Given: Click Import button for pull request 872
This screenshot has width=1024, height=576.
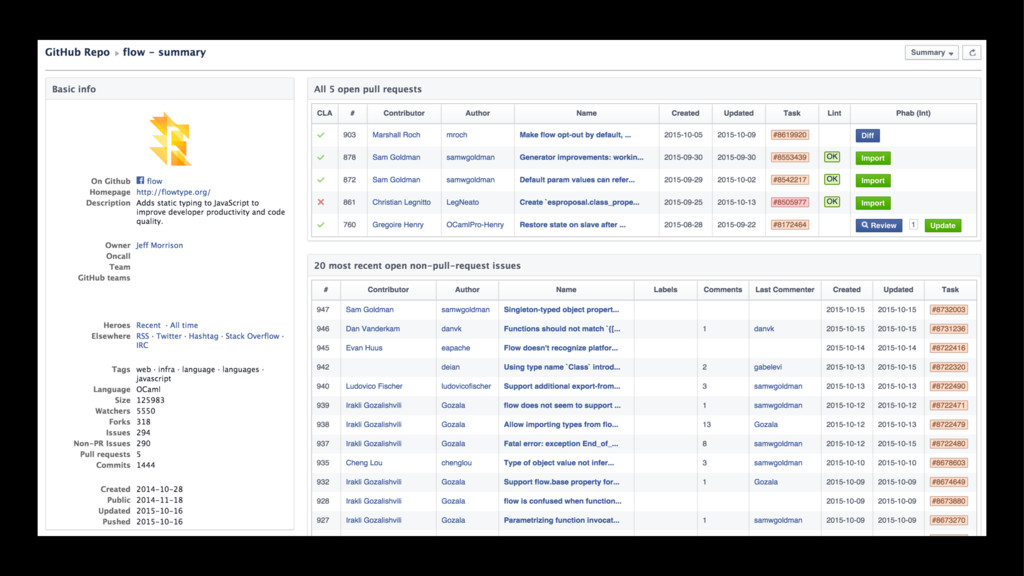Looking at the screenshot, I should coord(872,180).
